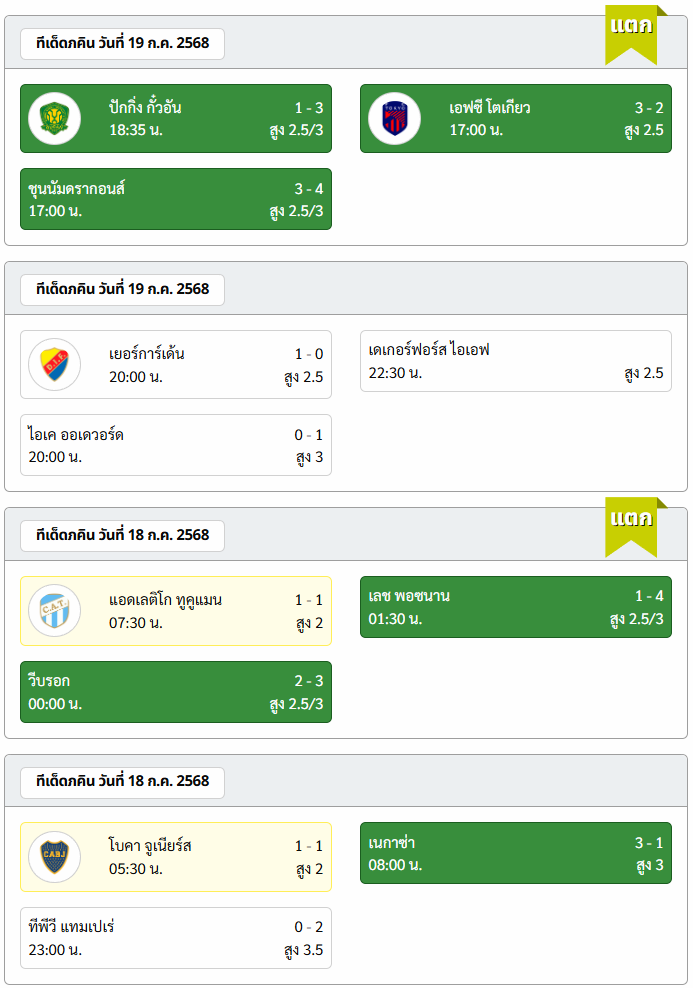Click the Atlético Tucumán C.A.T. logo
Screen dimensions: 693x988
[x=54, y=610]
